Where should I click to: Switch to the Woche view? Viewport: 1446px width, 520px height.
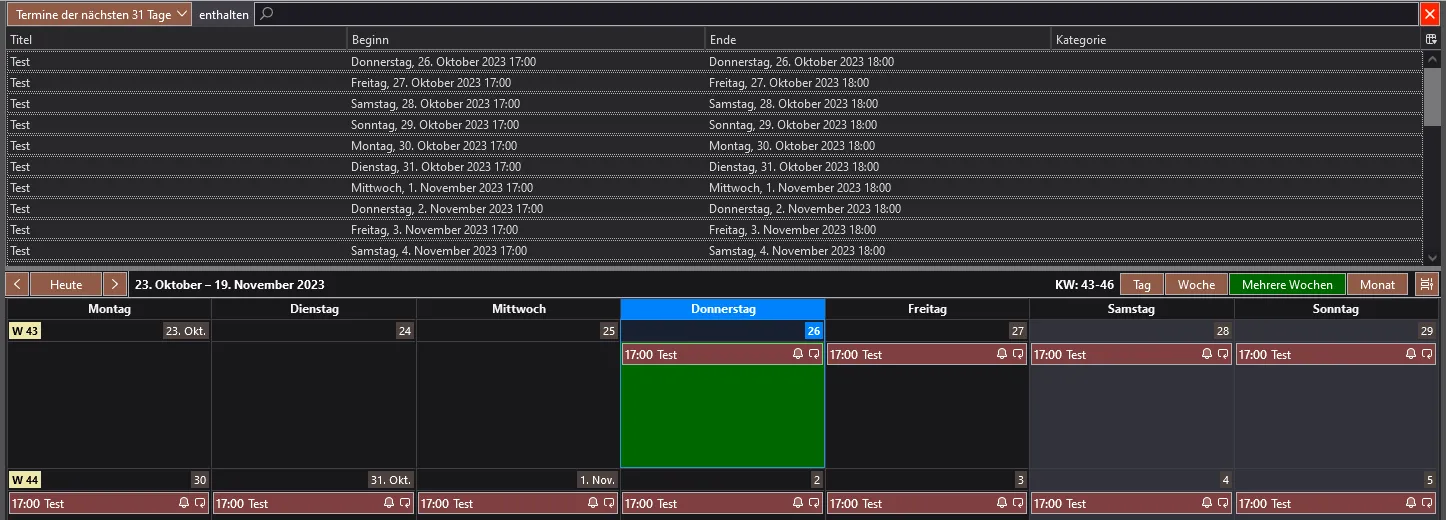[x=1196, y=285]
